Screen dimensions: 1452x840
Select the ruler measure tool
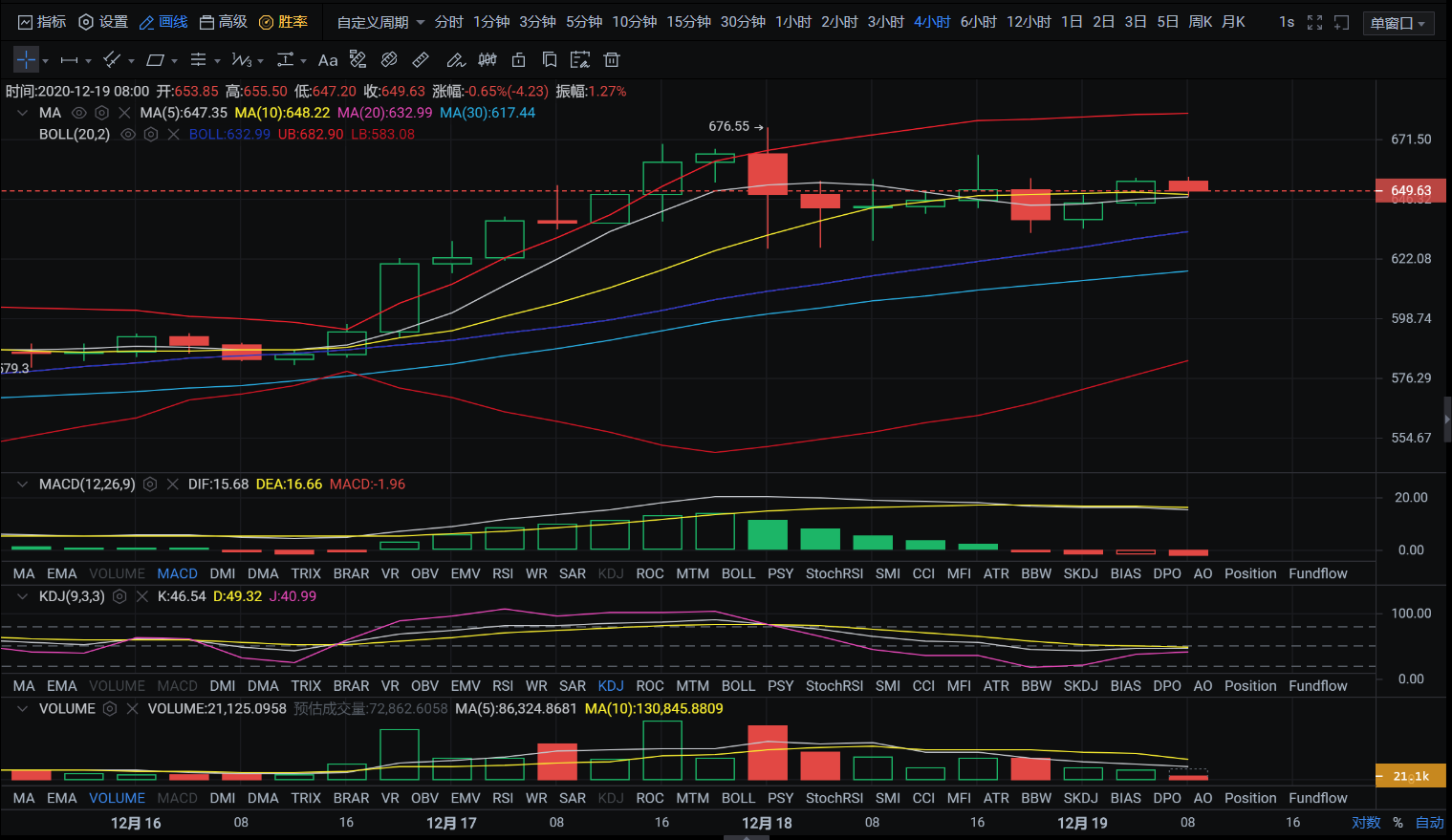pyautogui.click(x=421, y=60)
